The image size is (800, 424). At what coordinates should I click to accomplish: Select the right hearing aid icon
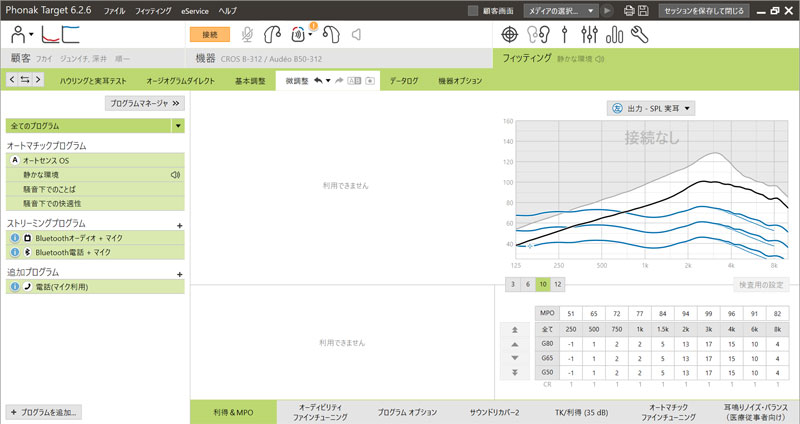pos(332,35)
